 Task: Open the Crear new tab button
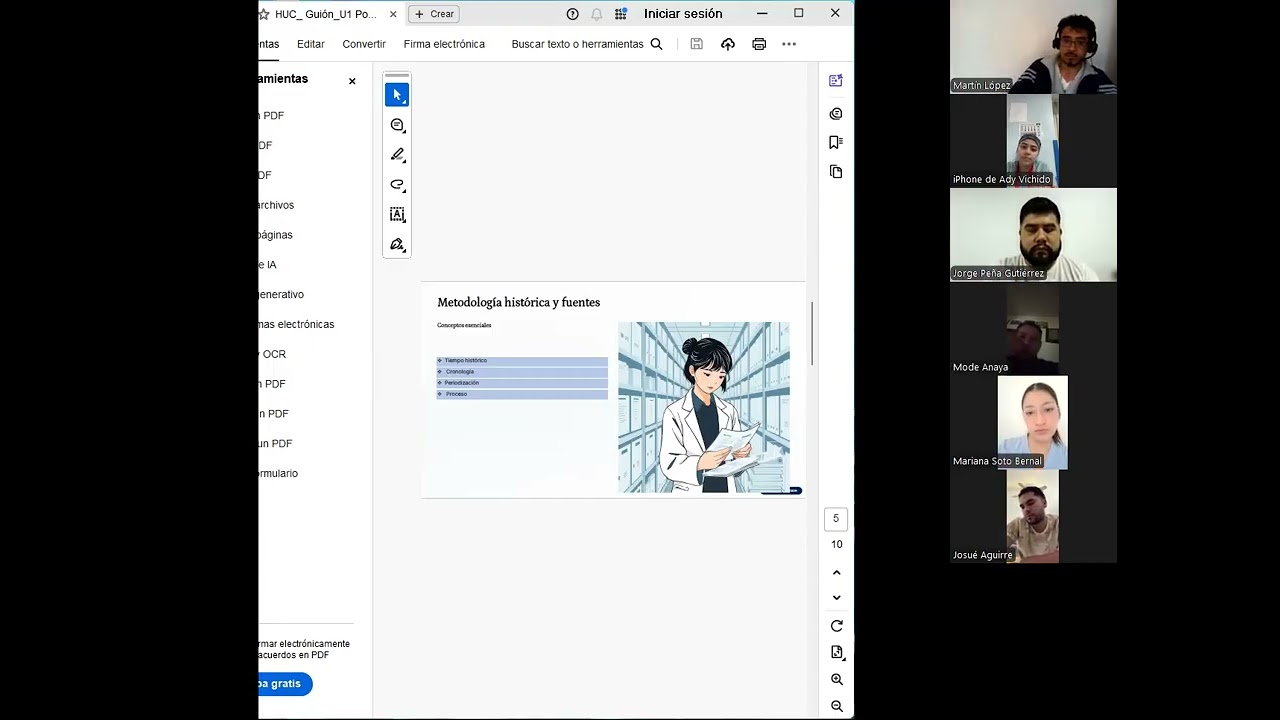pyautogui.click(x=434, y=14)
